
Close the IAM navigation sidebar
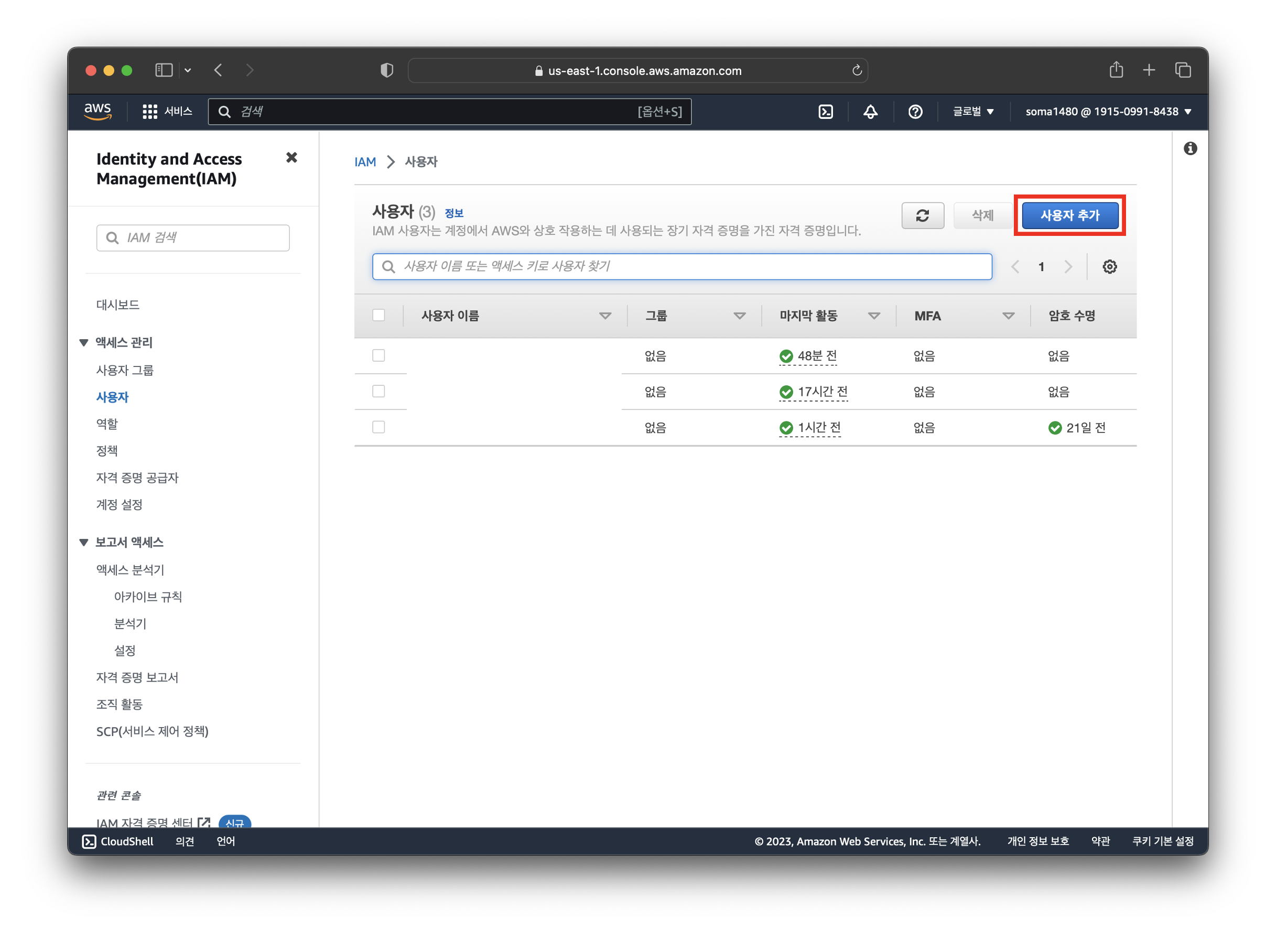[291, 158]
